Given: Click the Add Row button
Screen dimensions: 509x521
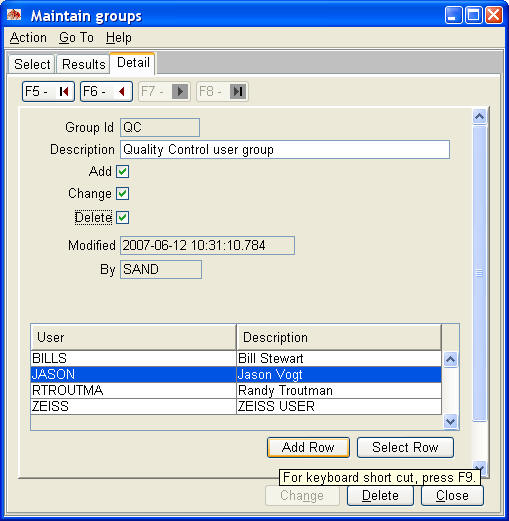Looking at the screenshot, I should [308, 447].
